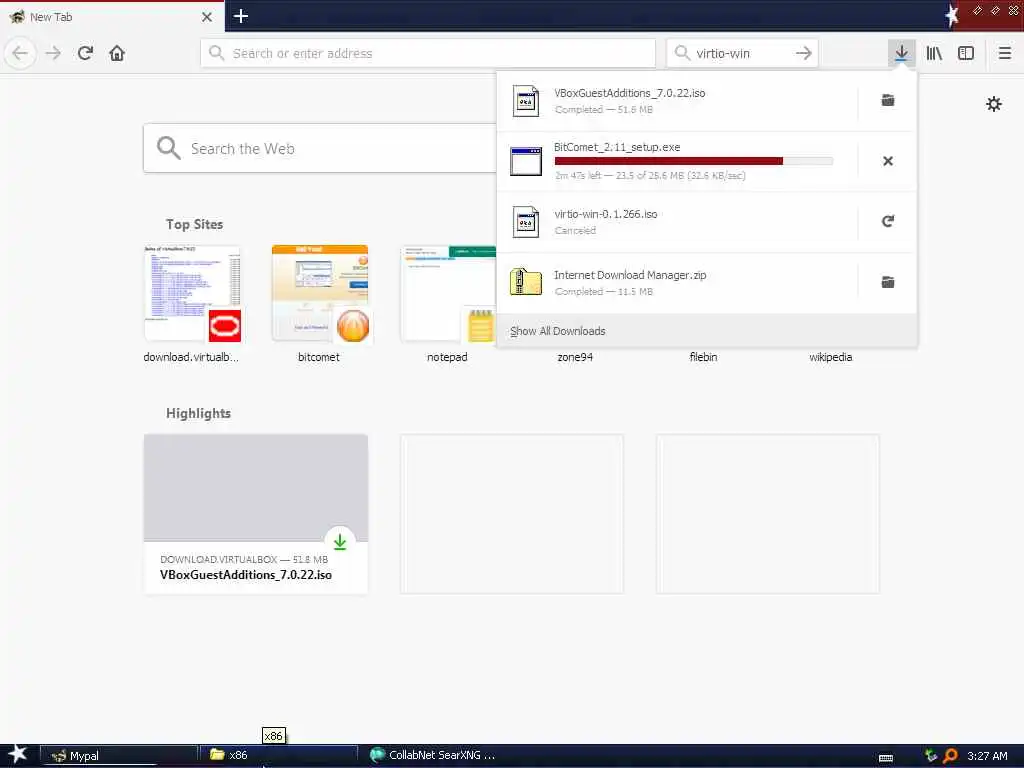Click the Search the Web field
The width and height of the screenshot is (1024, 768).
(x=320, y=148)
